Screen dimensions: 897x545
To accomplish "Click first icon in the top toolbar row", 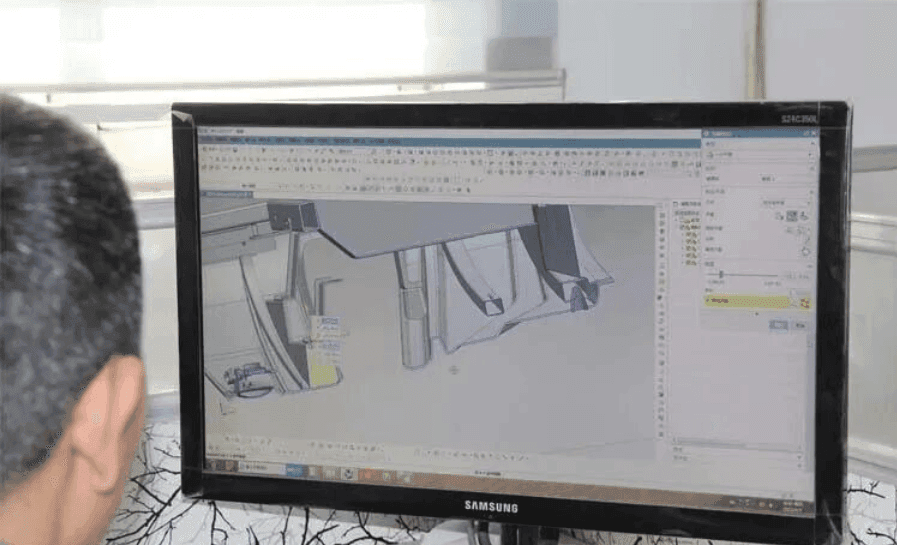I will pos(204,151).
